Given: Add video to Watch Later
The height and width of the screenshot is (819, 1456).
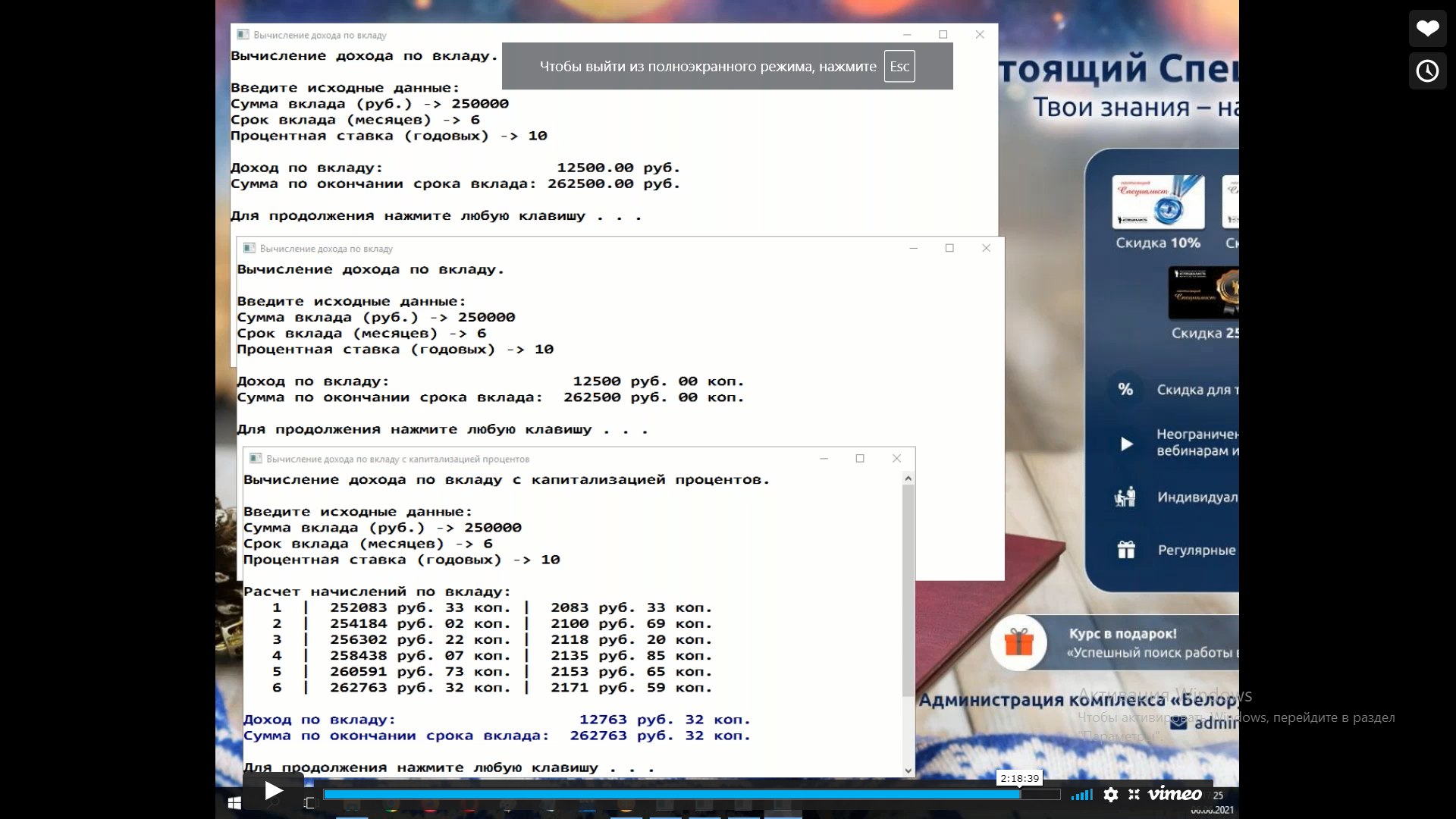Looking at the screenshot, I should [x=1427, y=71].
